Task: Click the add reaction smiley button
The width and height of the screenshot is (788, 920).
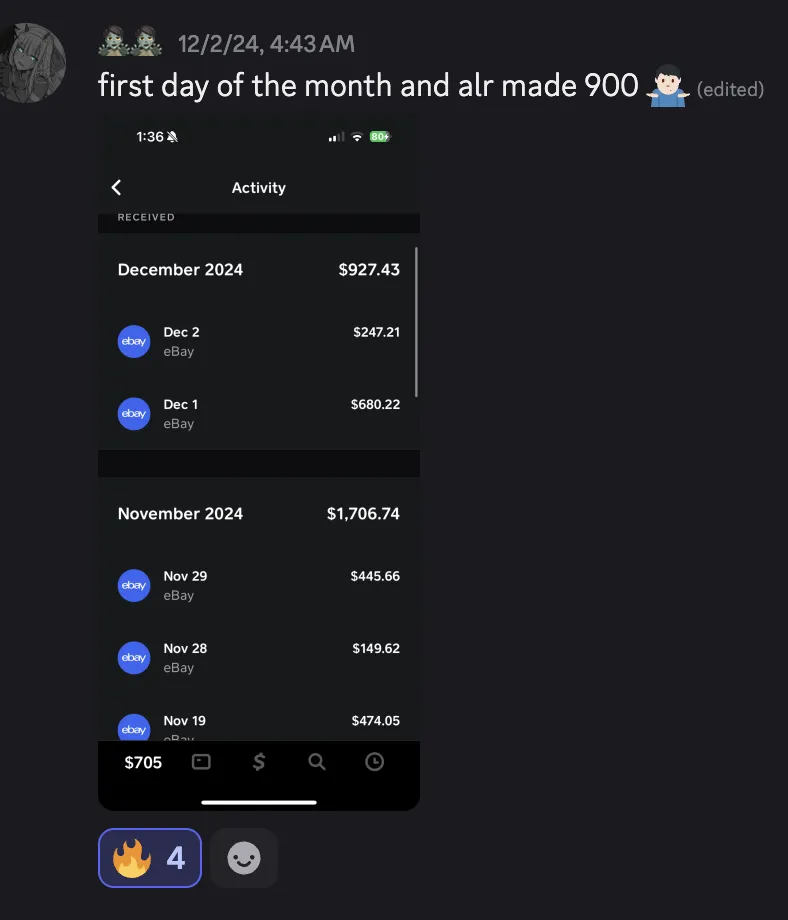Action: tap(244, 858)
